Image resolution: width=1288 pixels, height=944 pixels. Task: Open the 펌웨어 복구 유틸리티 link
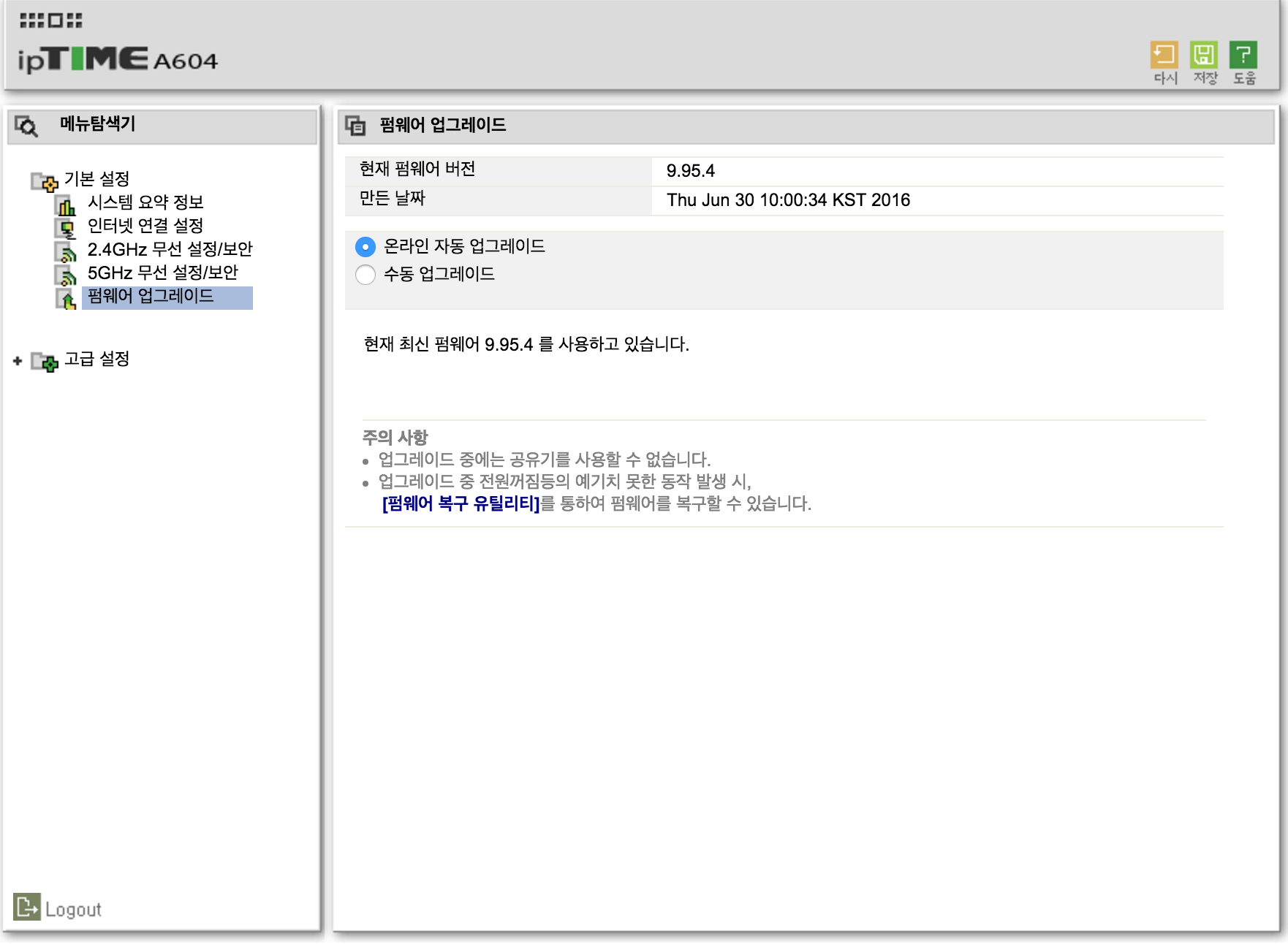click(461, 503)
